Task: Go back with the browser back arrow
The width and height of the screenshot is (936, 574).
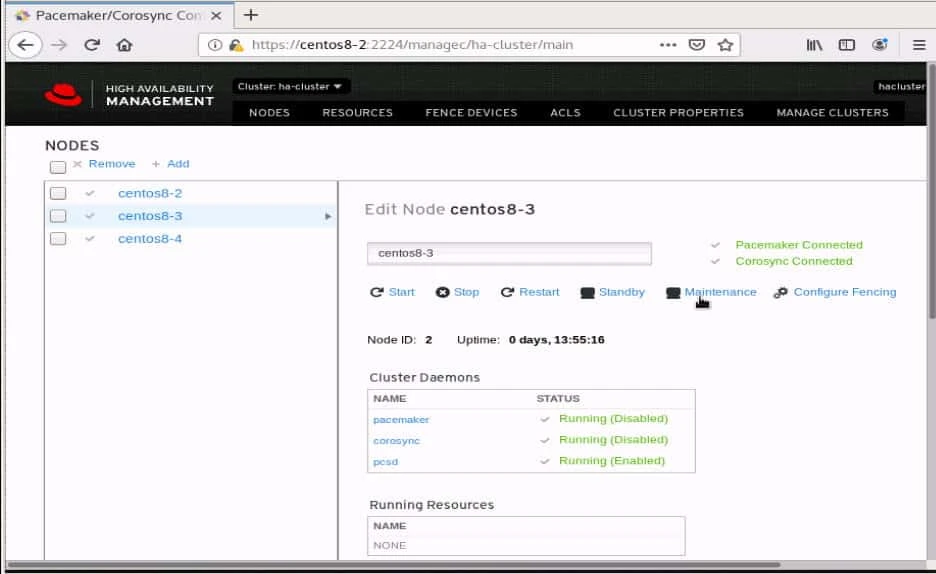Action: [x=26, y=45]
